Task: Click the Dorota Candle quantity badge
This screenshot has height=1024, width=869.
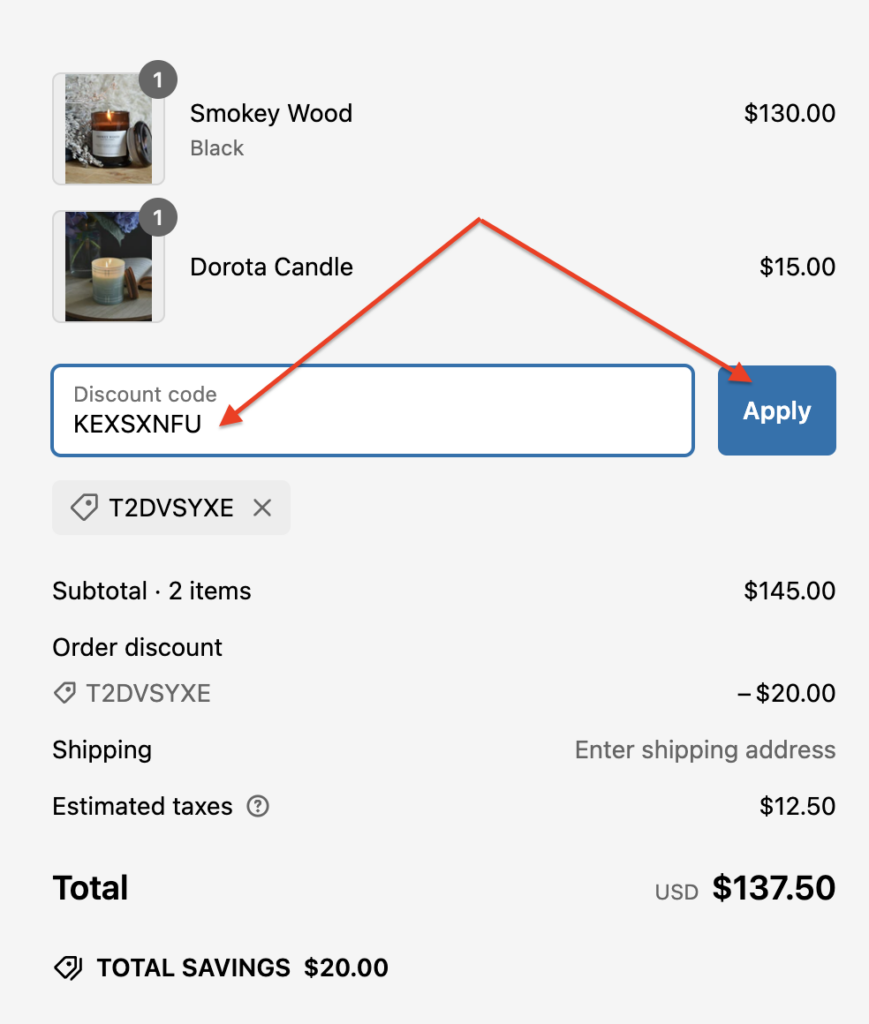Action: (x=158, y=217)
